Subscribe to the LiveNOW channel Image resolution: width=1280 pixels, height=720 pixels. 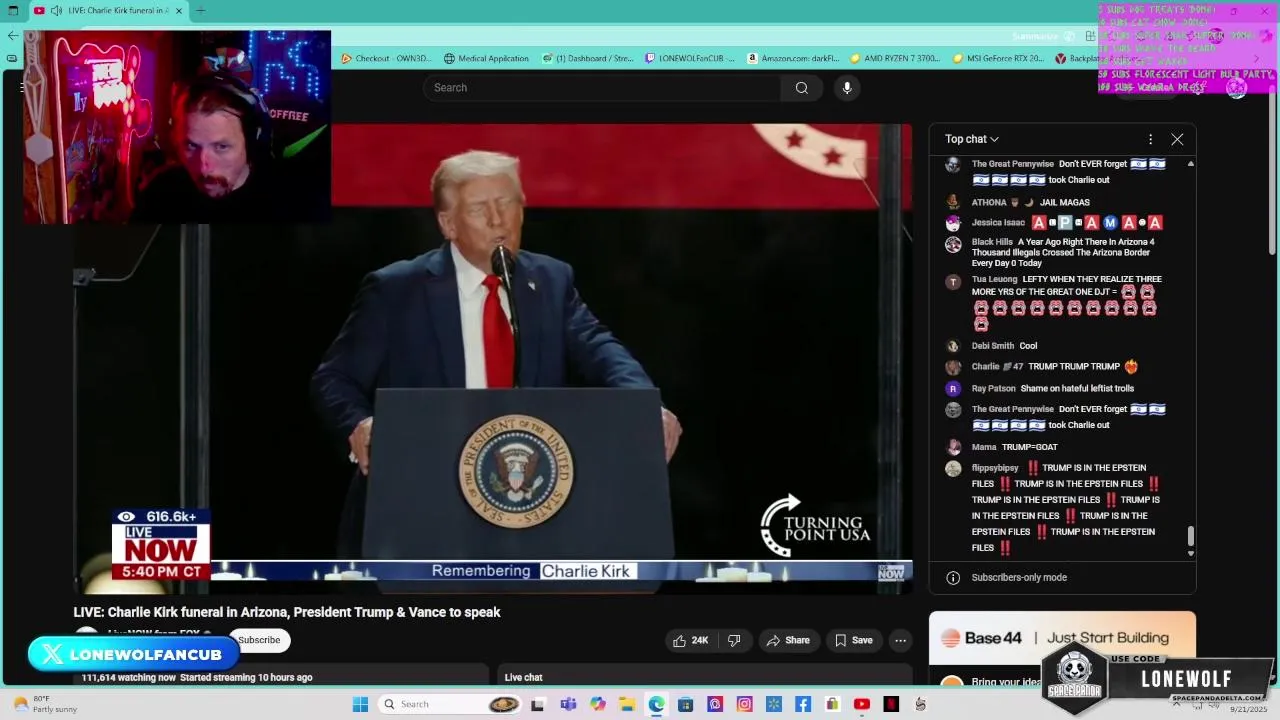tap(259, 640)
